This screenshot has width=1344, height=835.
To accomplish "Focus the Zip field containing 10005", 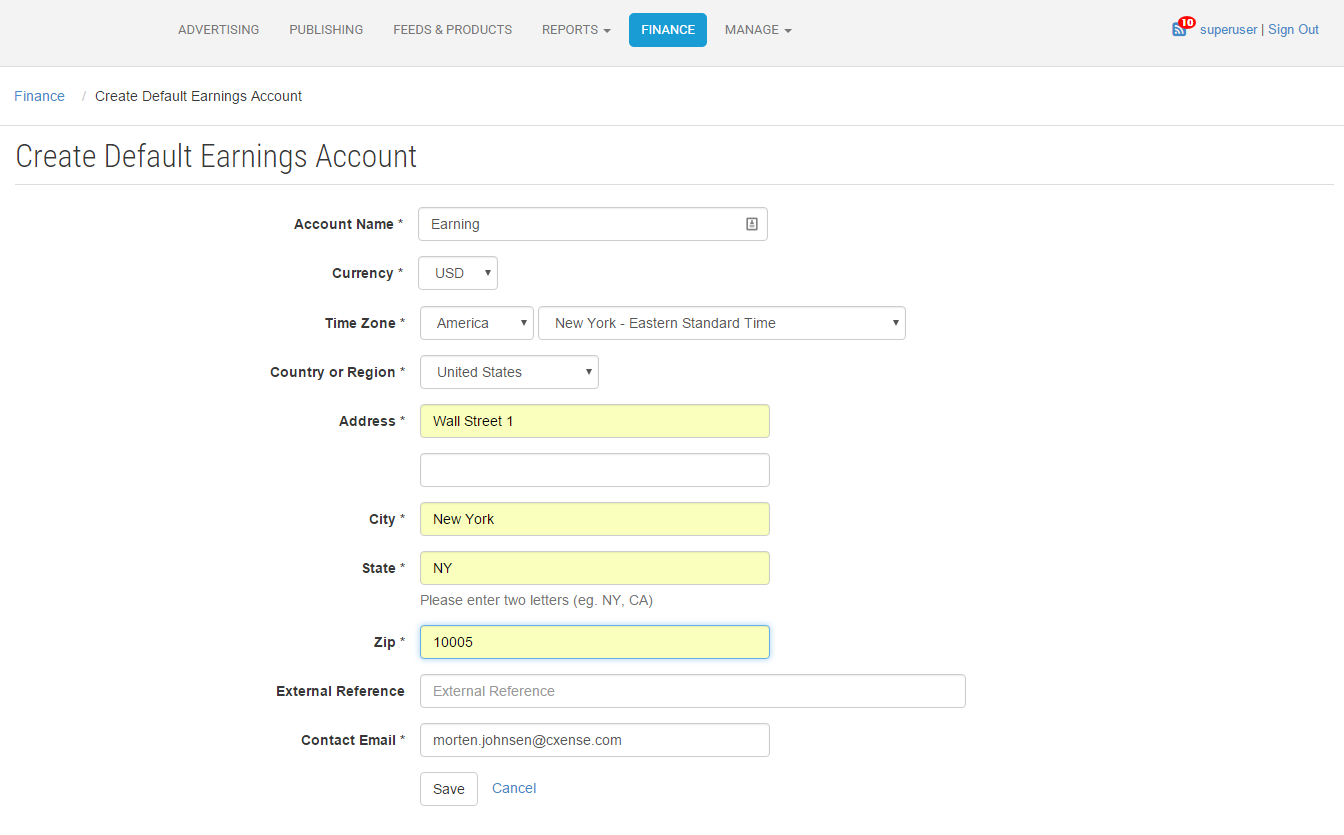I will 595,642.
